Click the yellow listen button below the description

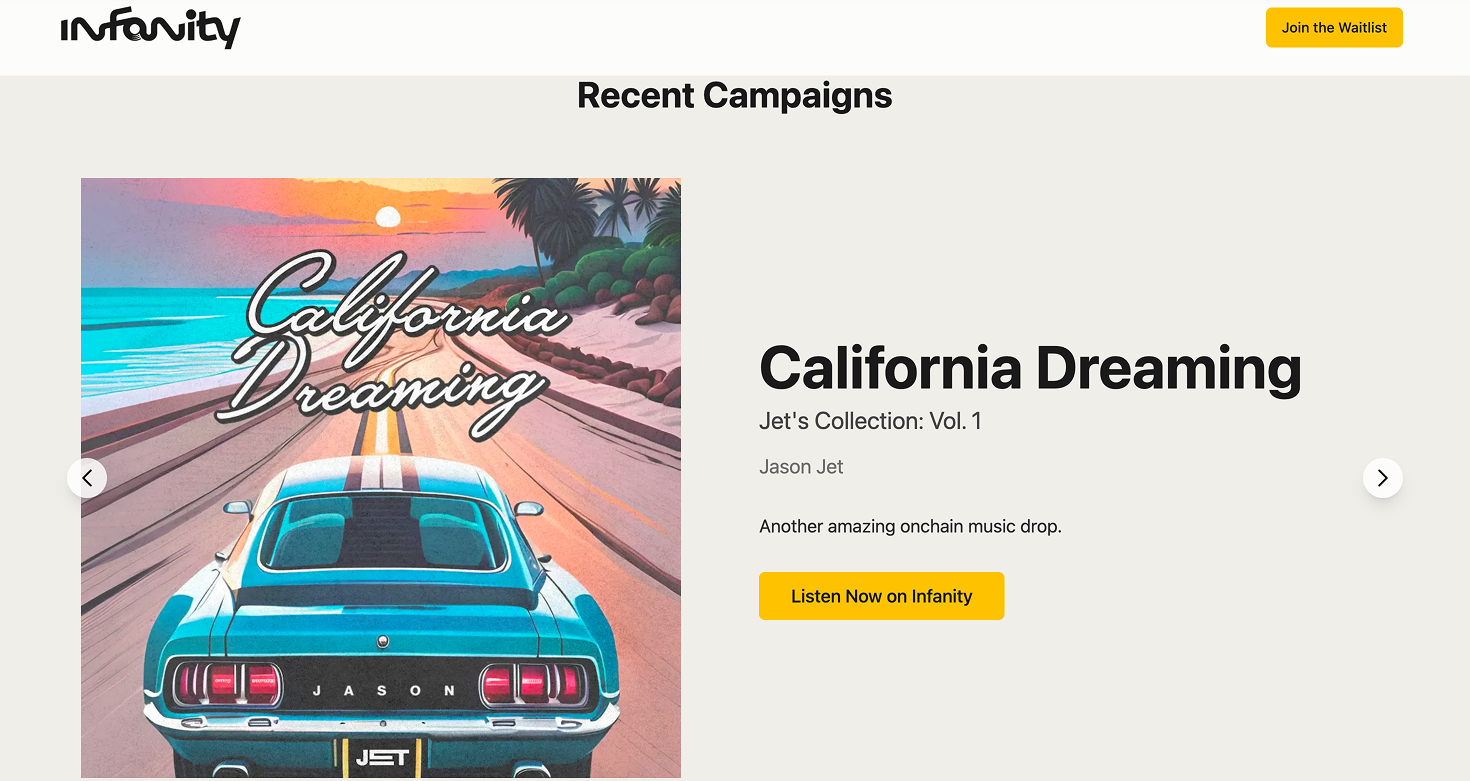881,596
